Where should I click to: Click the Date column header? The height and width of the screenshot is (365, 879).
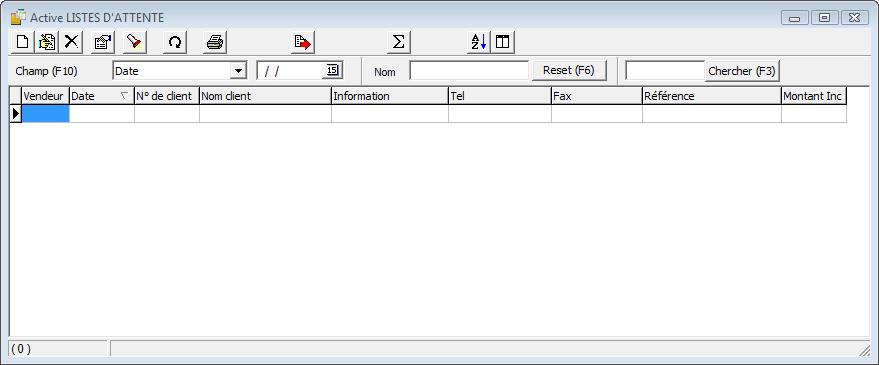pos(101,96)
